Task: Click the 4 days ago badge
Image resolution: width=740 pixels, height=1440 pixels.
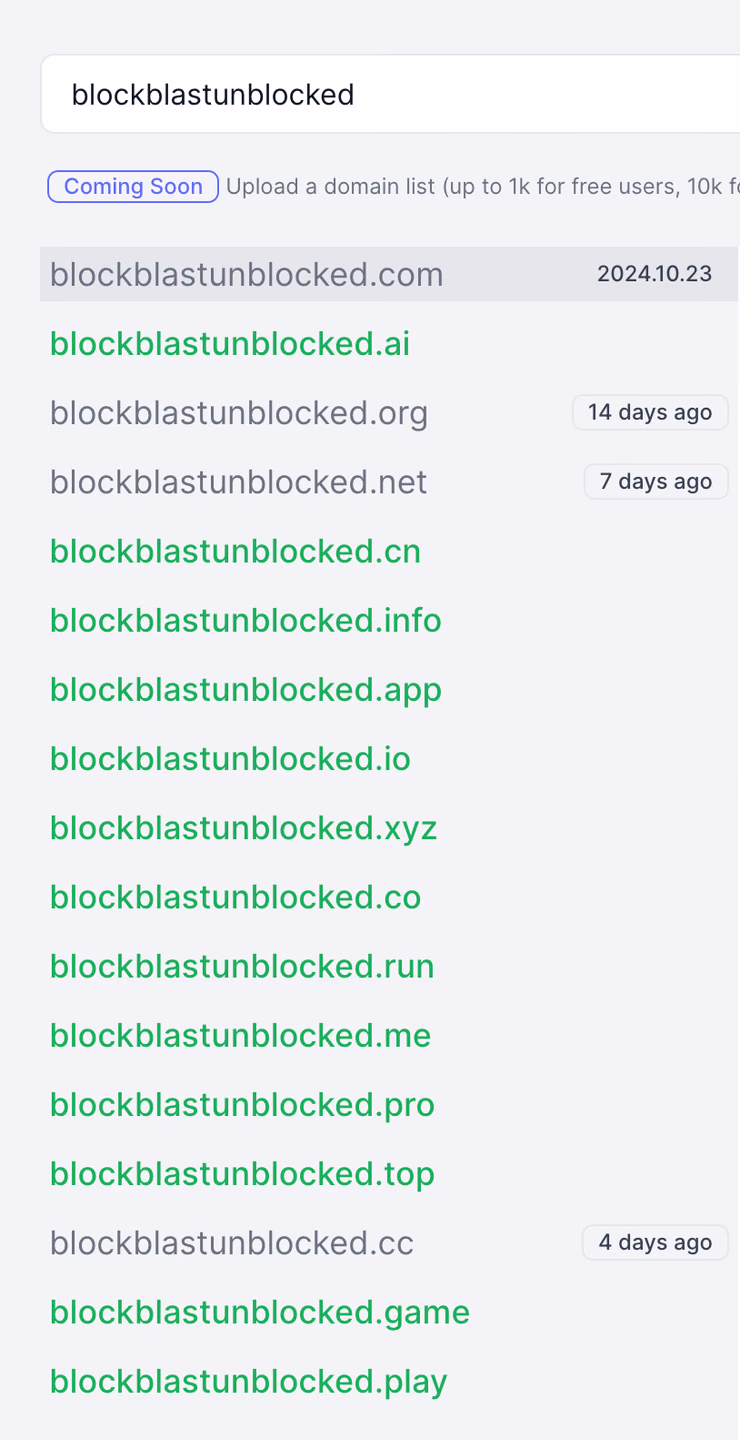Action: (656, 1242)
